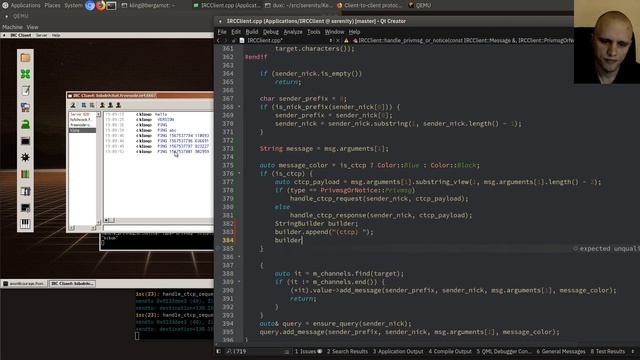640x360 pixels.
Task: Show the Search Results output pane
Action: pyautogui.click(x=347, y=351)
